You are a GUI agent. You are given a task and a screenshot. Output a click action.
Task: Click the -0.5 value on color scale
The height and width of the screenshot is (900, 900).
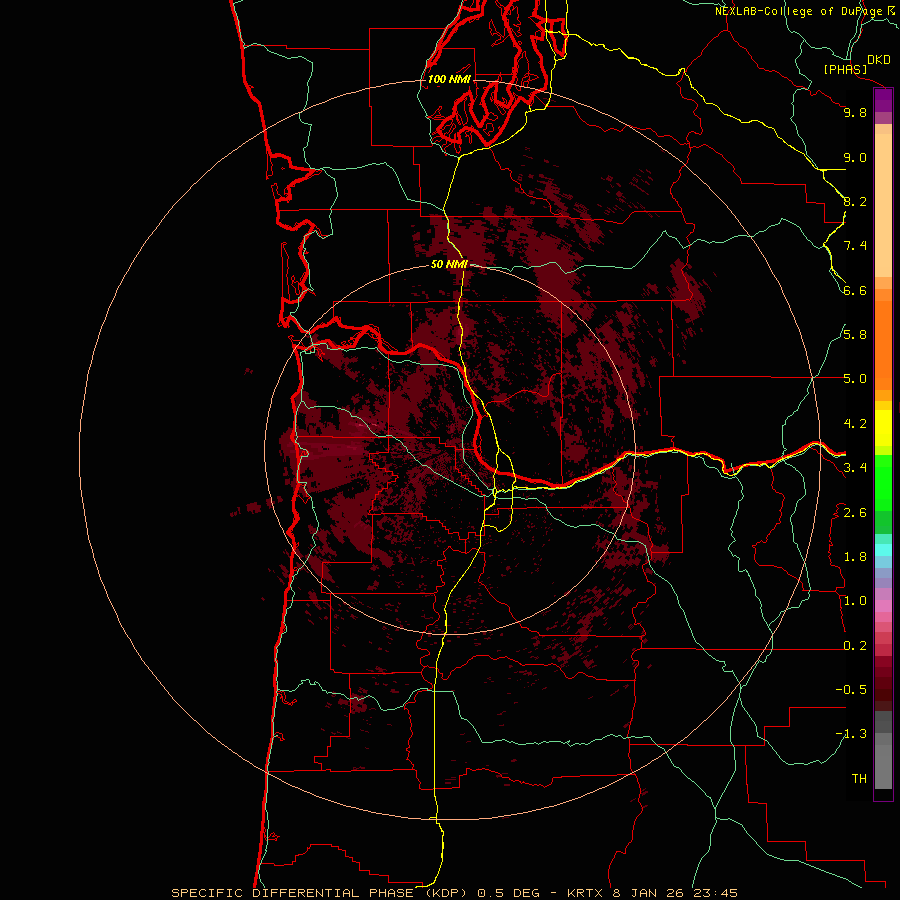851,690
